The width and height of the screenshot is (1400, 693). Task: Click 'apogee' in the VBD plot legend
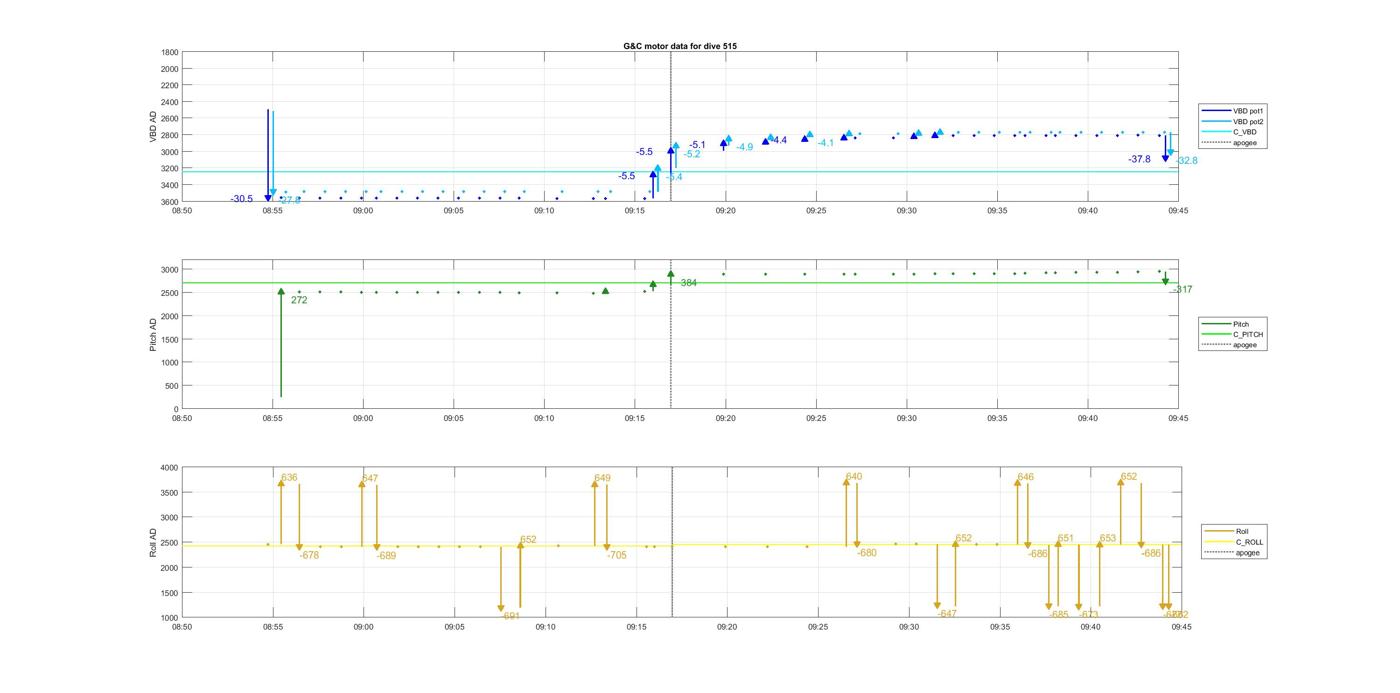tap(1231, 142)
